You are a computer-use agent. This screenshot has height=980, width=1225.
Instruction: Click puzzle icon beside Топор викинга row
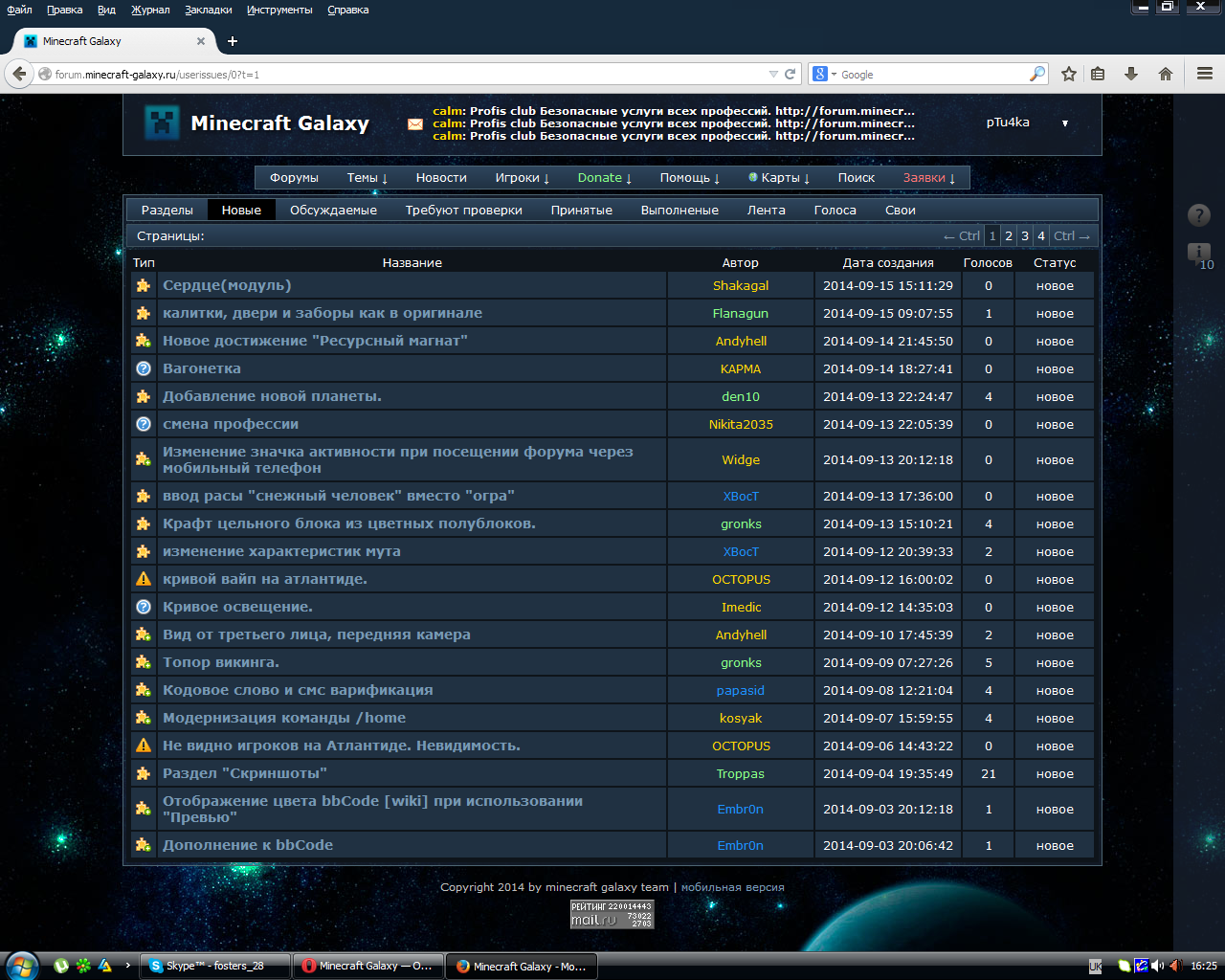(x=144, y=662)
